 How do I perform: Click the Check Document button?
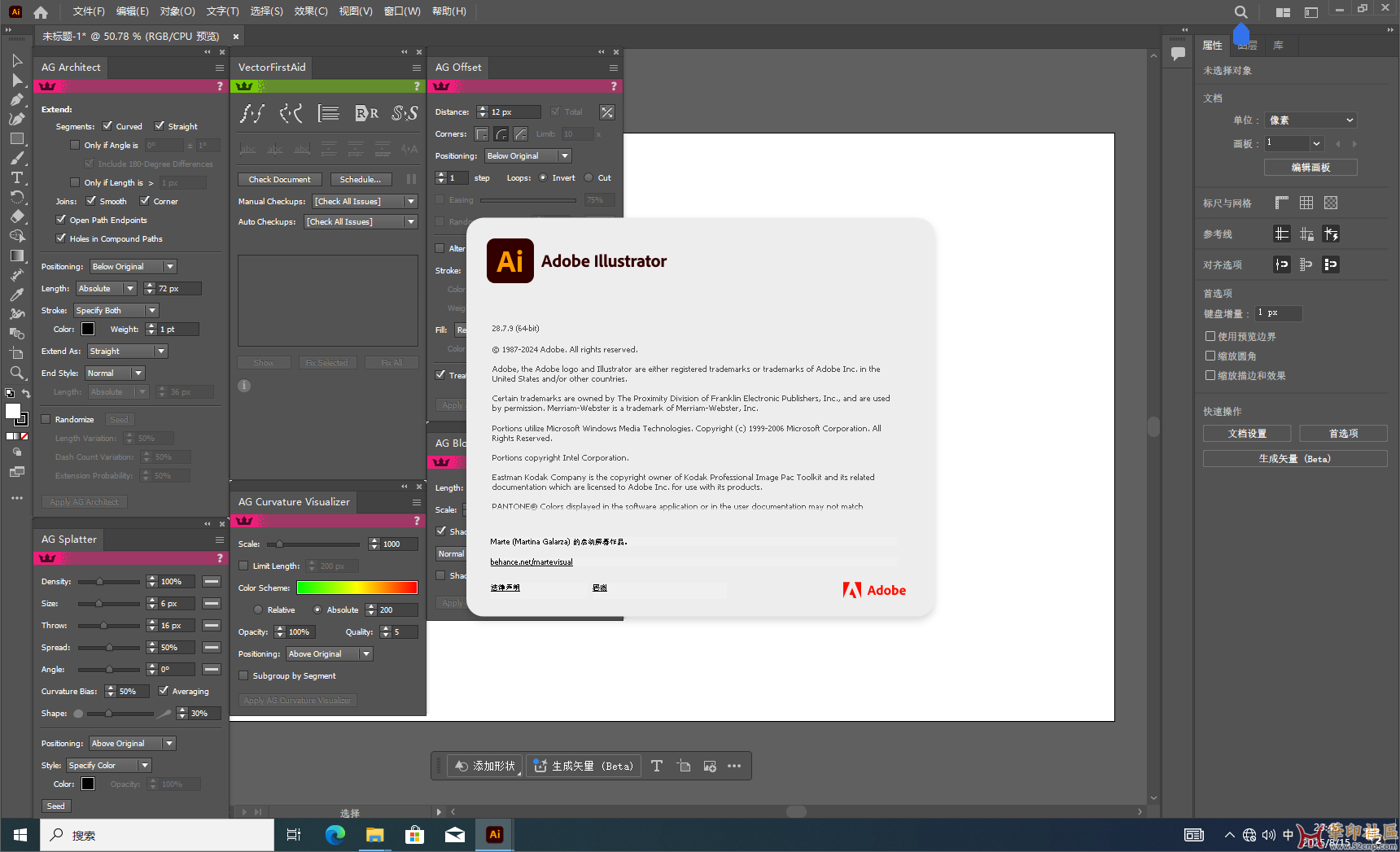tap(279, 180)
